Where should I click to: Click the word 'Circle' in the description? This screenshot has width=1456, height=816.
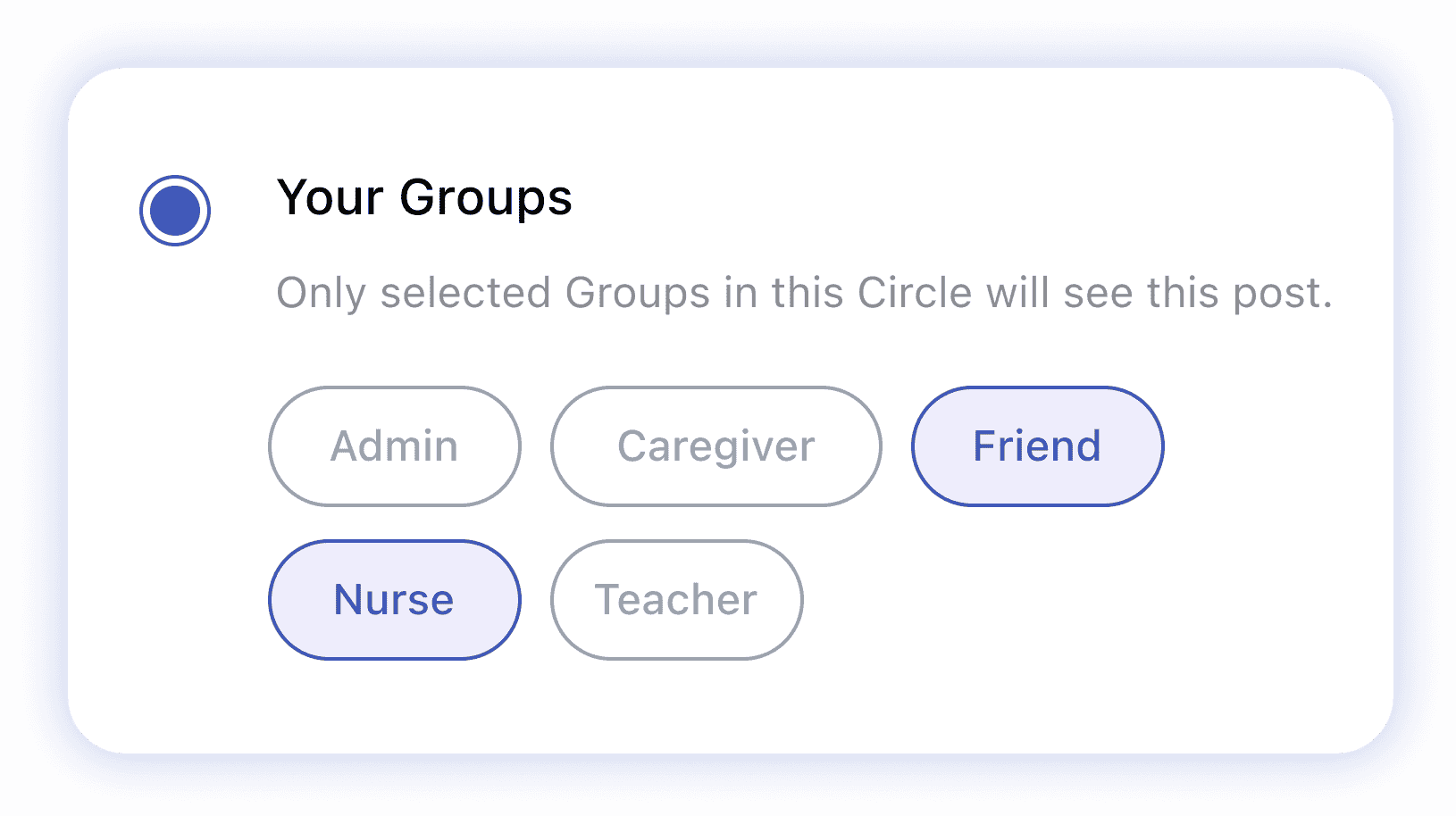tap(914, 293)
